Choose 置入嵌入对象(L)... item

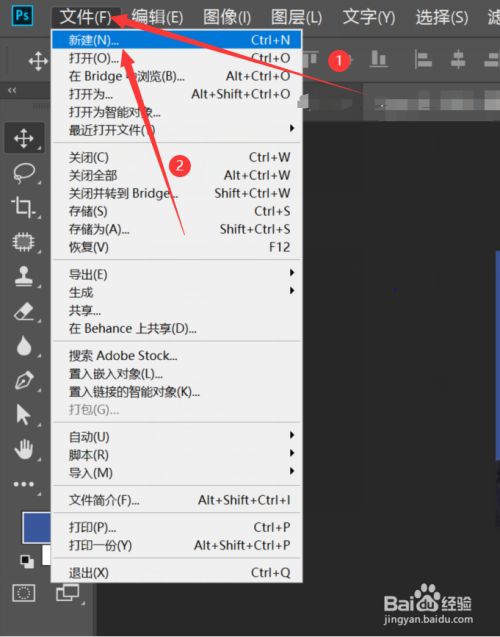[x=177, y=373]
